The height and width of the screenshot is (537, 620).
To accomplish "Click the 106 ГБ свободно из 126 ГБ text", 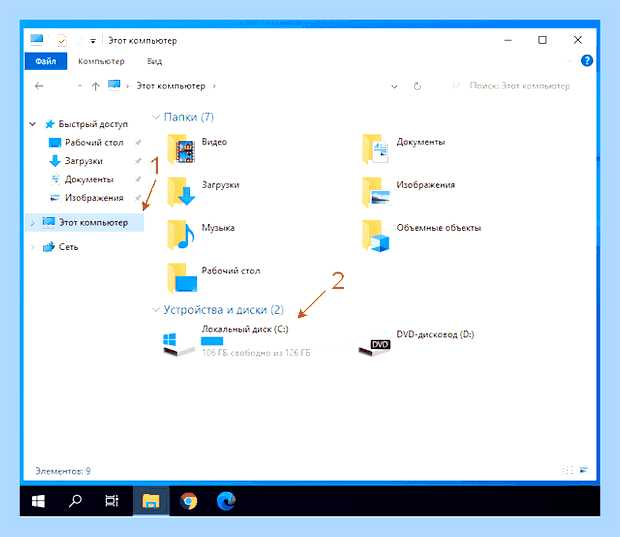I will [x=256, y=353].
